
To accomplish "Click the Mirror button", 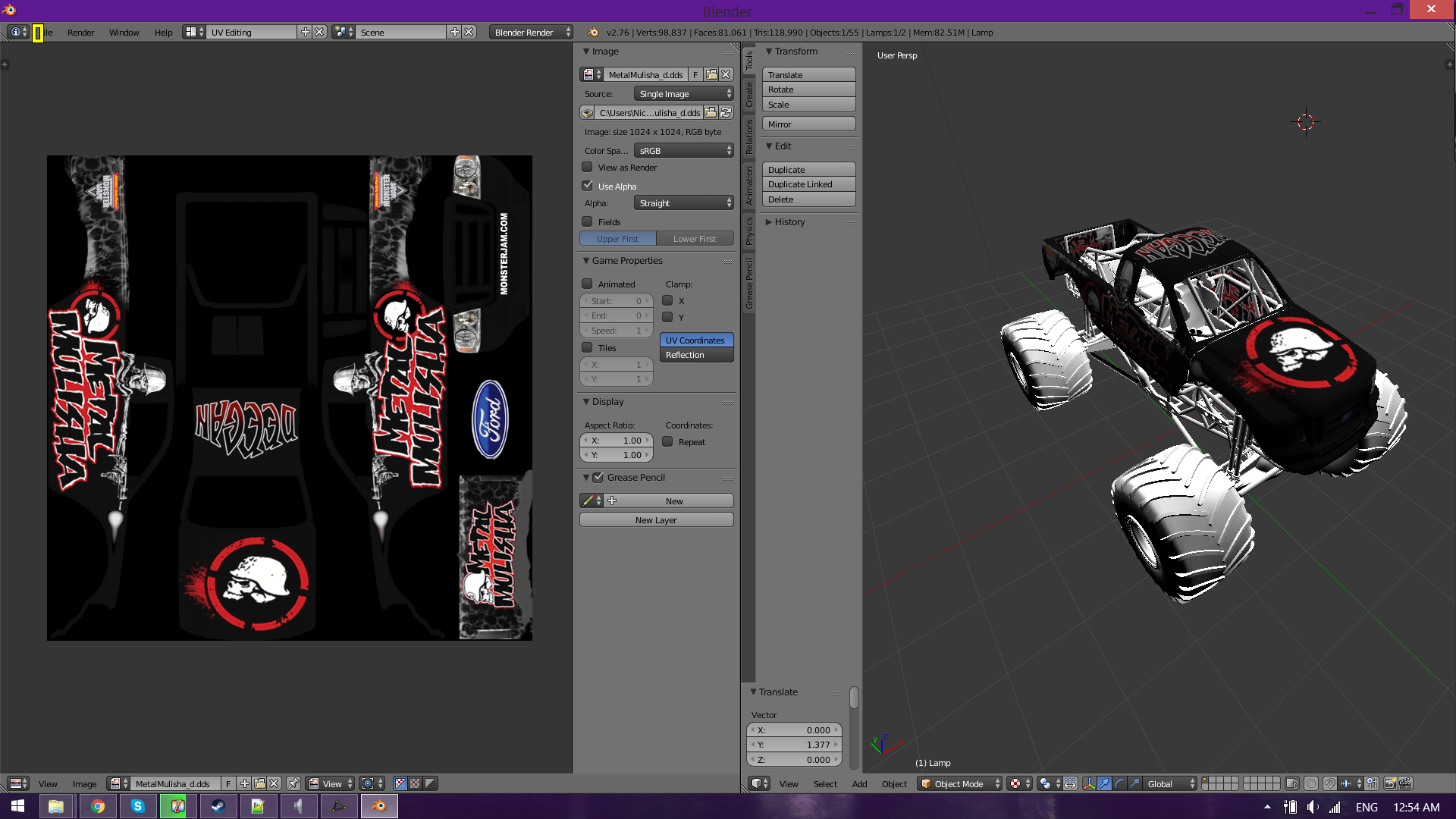I will pyautogui.click(x=808, y=124).
